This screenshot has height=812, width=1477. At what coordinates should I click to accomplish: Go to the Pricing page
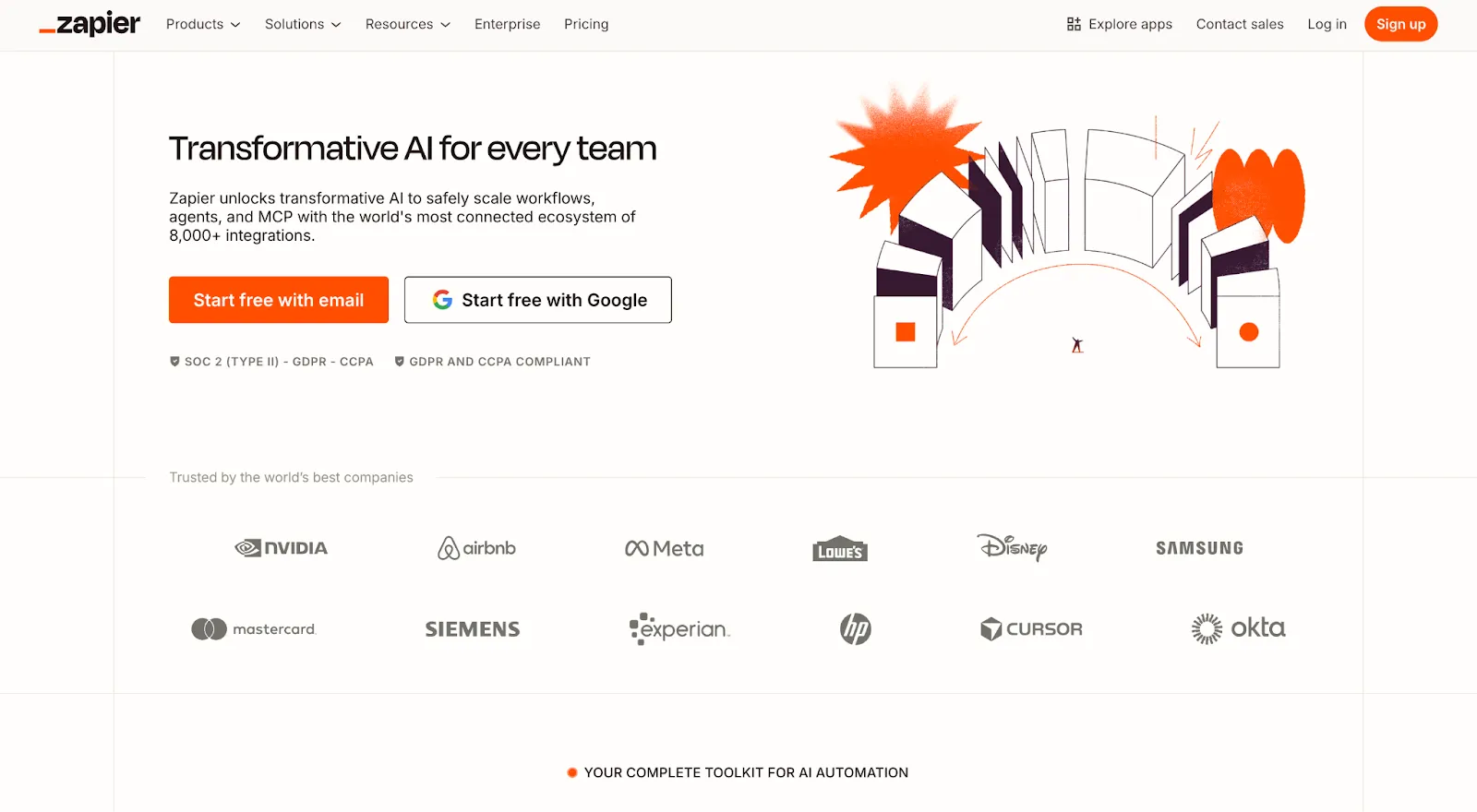click(586, 24)
